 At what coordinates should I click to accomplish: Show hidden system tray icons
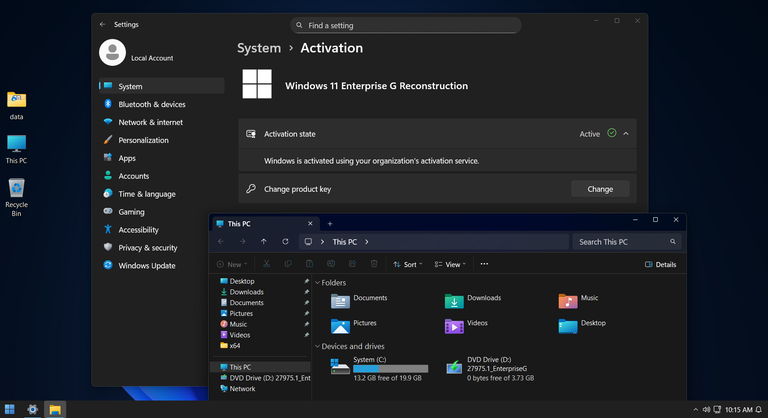pos(696,409)
